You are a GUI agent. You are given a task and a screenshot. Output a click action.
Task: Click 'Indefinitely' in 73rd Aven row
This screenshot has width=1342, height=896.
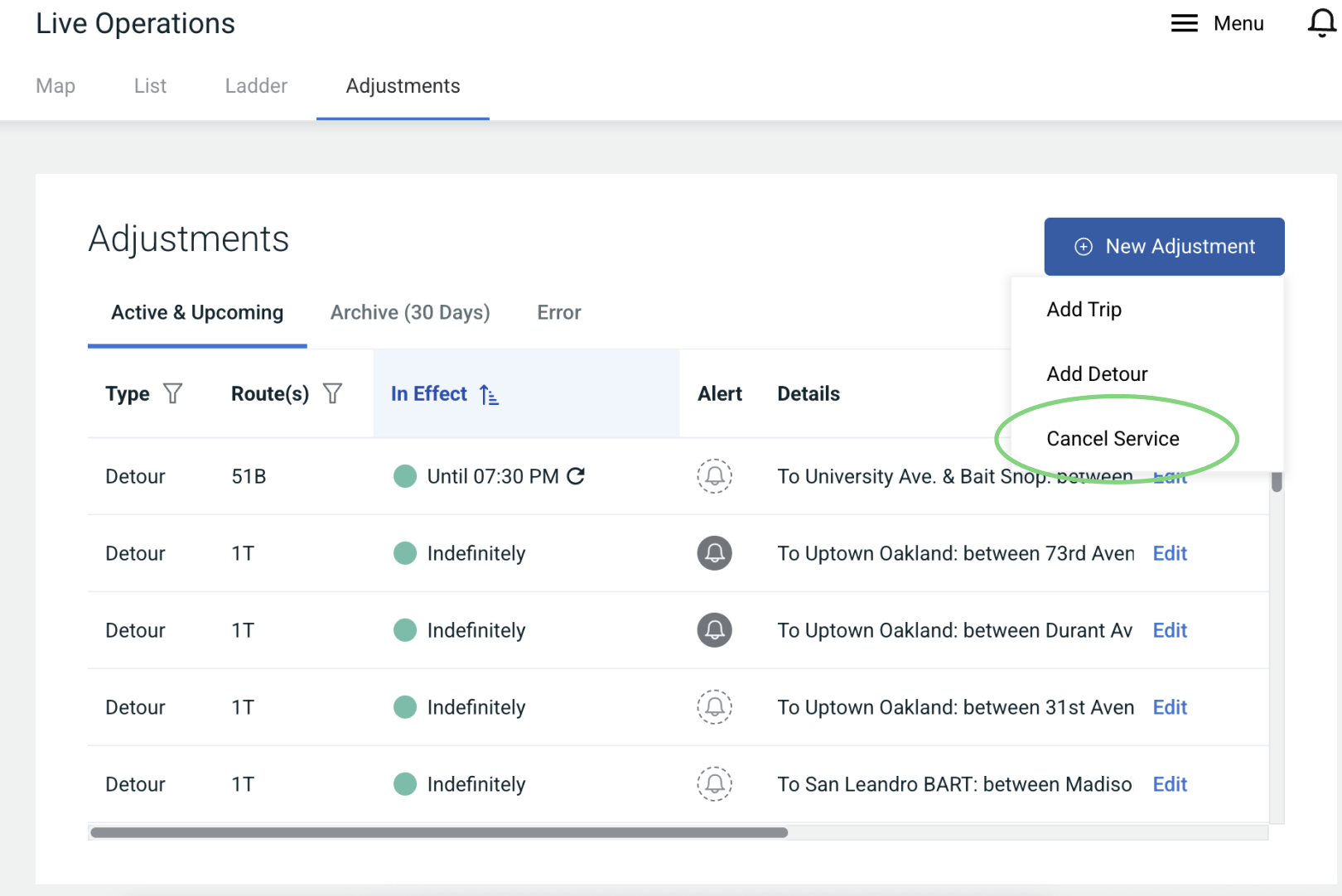click(x=476, y=553)
